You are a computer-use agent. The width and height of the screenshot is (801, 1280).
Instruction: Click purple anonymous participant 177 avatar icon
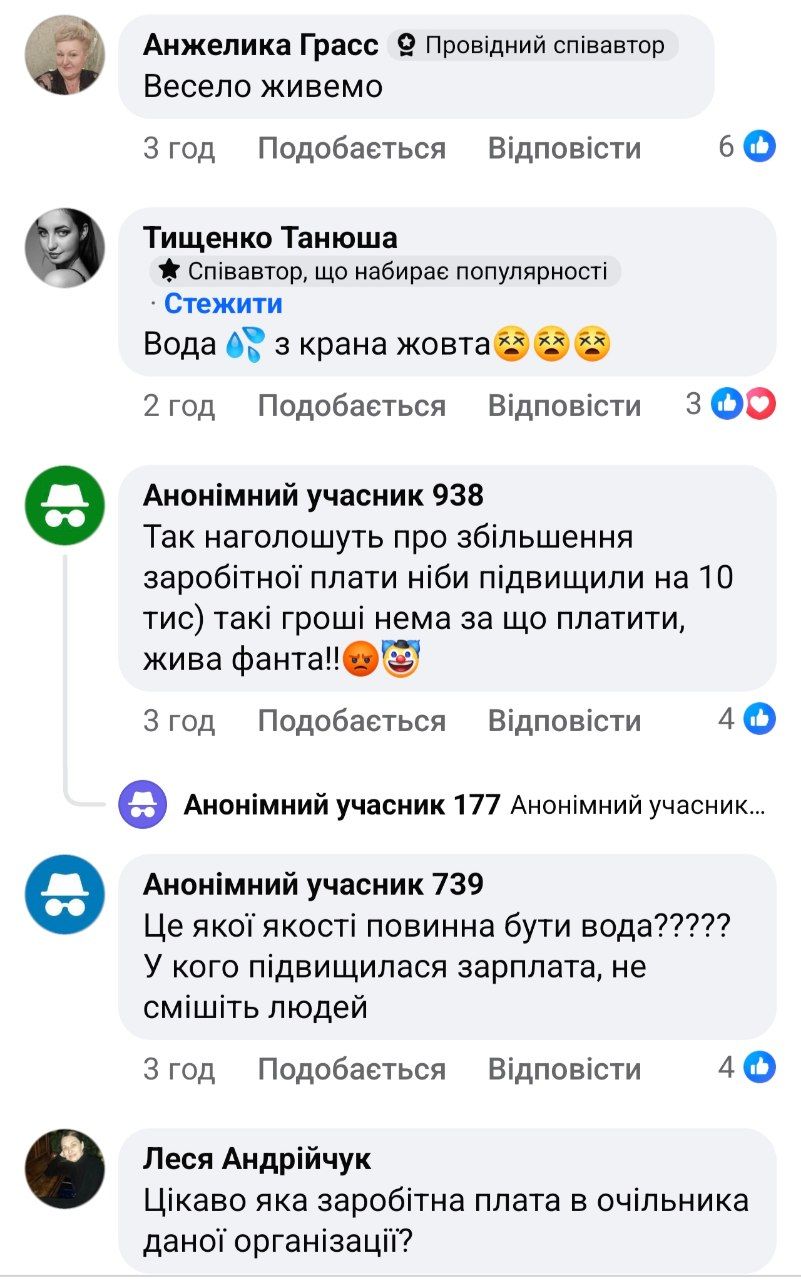[x=143, y=805]
